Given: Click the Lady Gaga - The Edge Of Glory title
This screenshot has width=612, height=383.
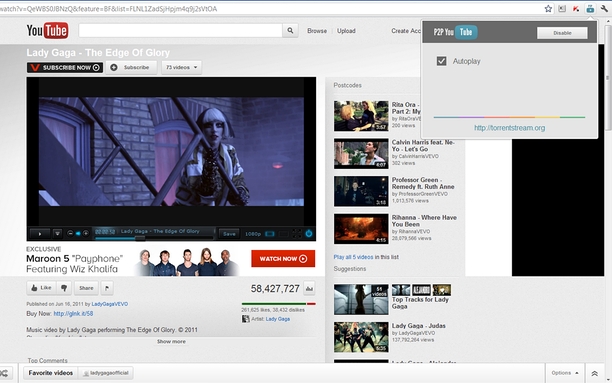Looking at the screenshot, I should tap(98, 53).
